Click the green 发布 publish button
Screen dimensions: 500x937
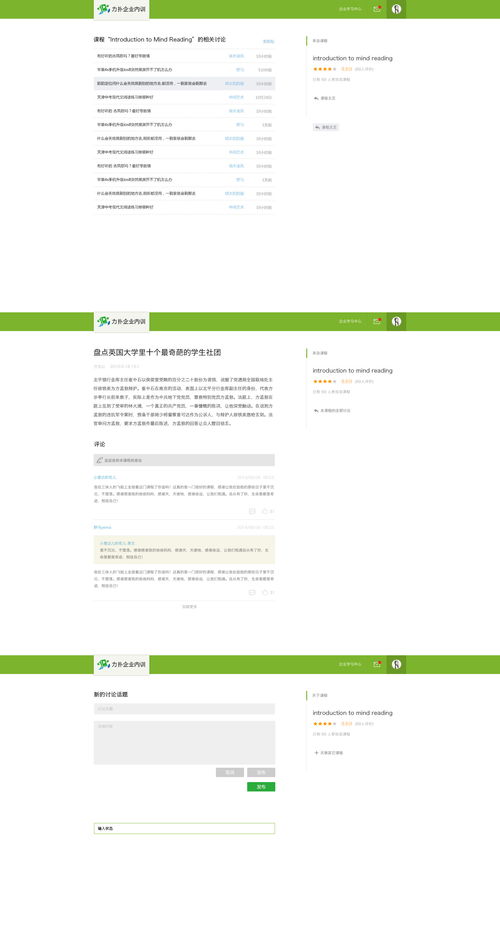[261, 786]
